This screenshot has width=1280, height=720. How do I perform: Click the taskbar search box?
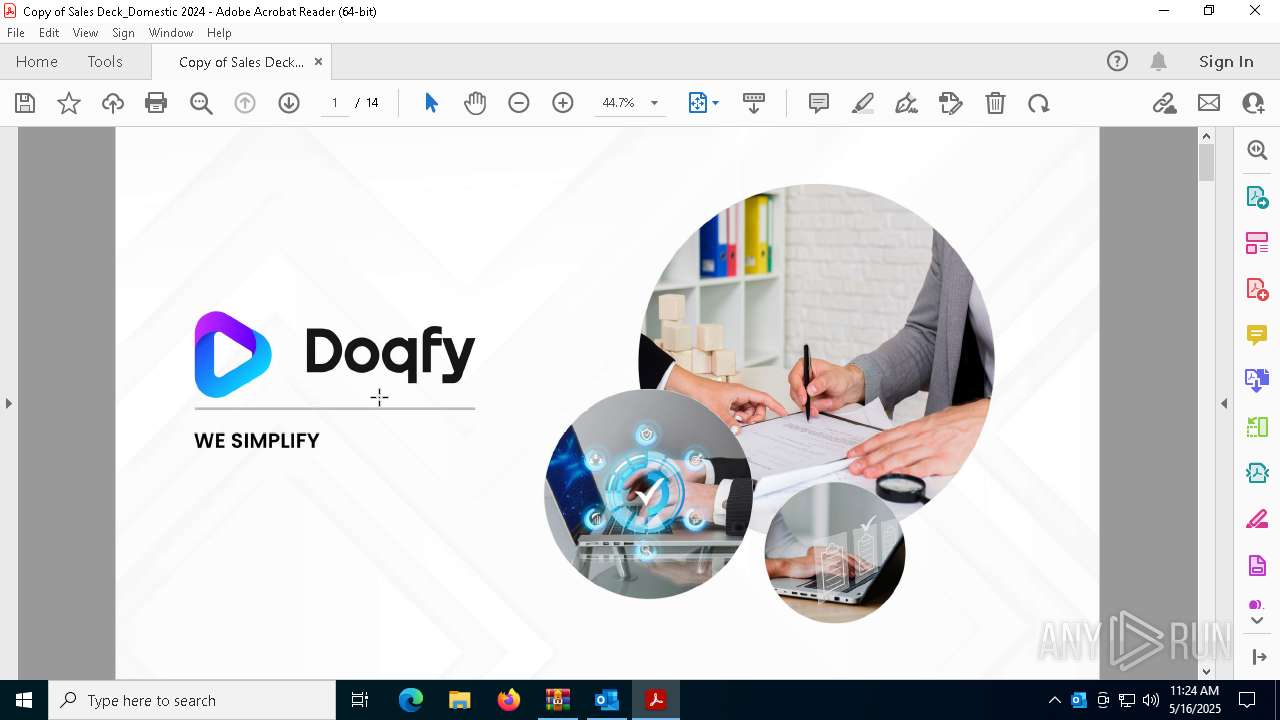point(192,700)
